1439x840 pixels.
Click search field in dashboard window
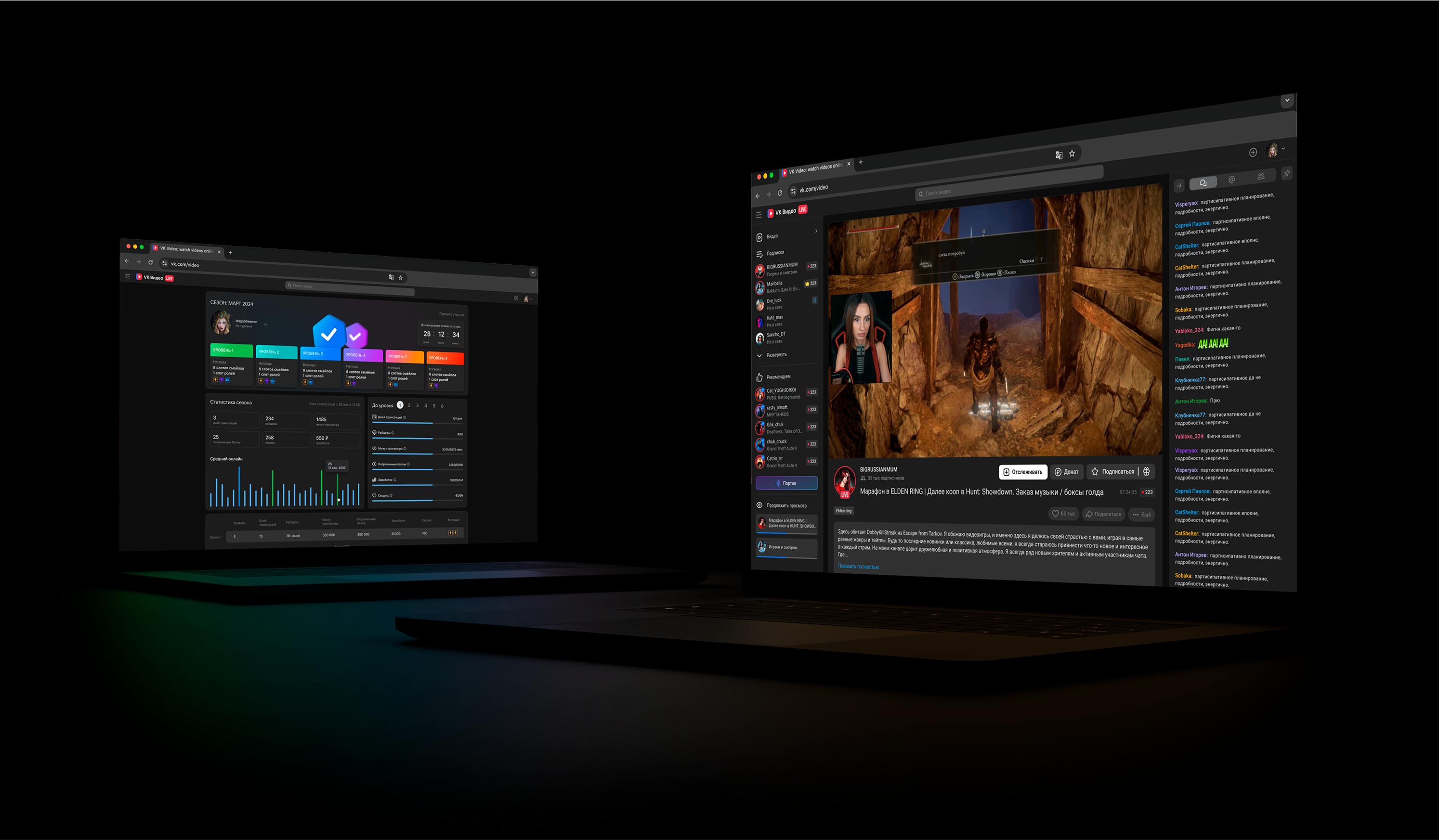[x=350, y=288]
